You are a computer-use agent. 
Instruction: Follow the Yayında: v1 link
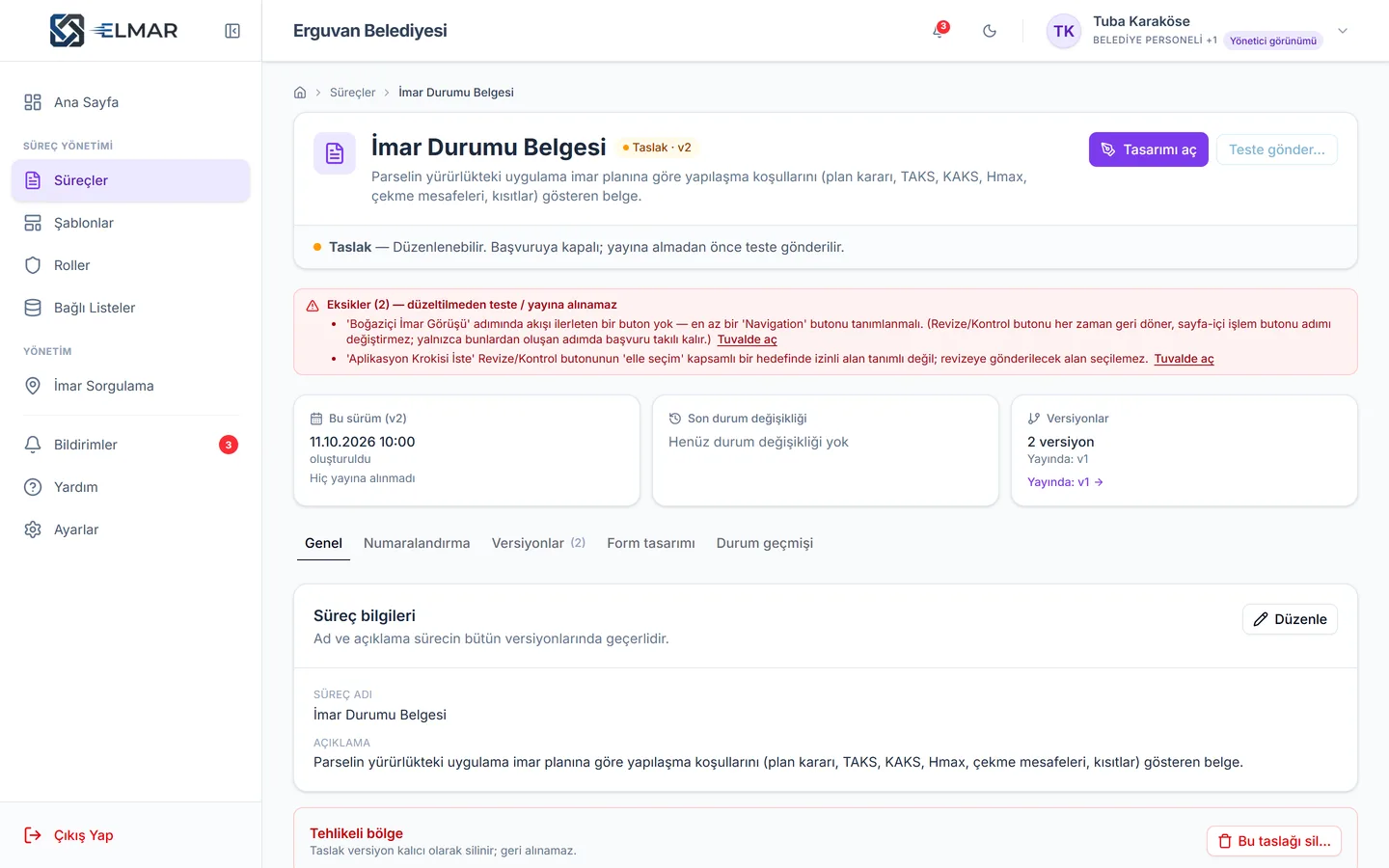tap(1065, 482)
